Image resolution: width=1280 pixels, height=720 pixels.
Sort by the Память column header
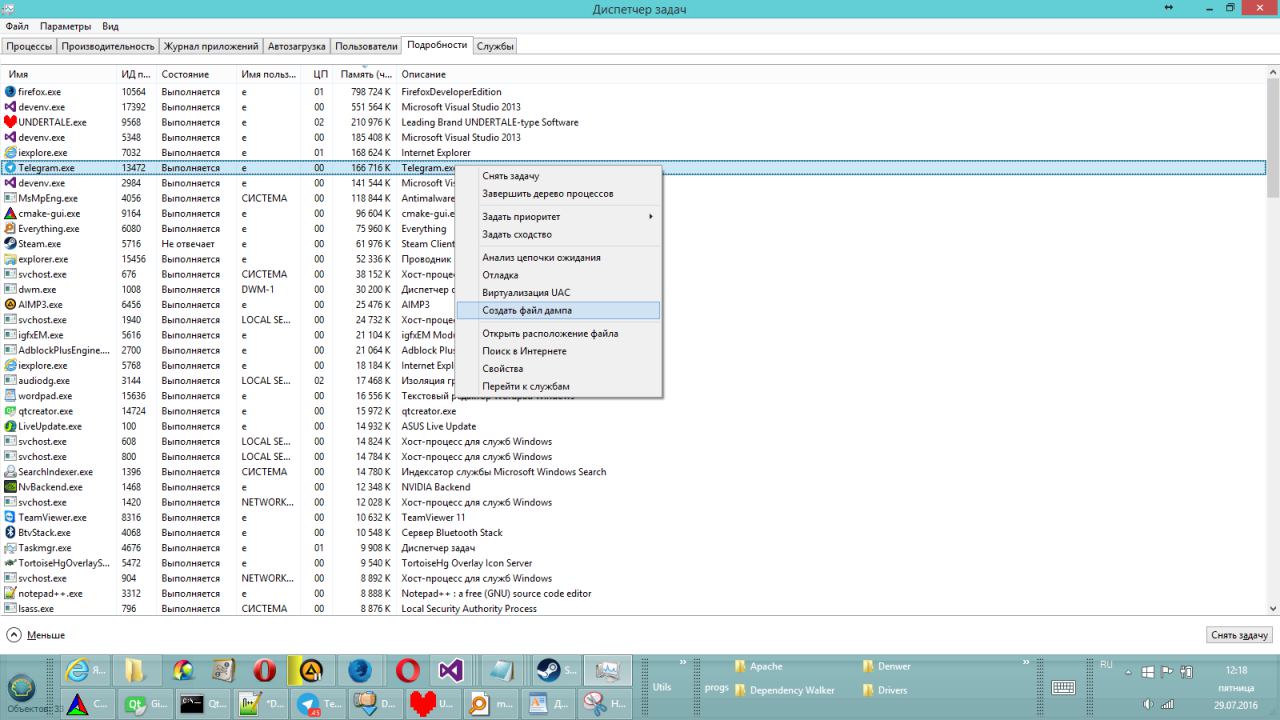pyautogui.click(x=364, y=75)
